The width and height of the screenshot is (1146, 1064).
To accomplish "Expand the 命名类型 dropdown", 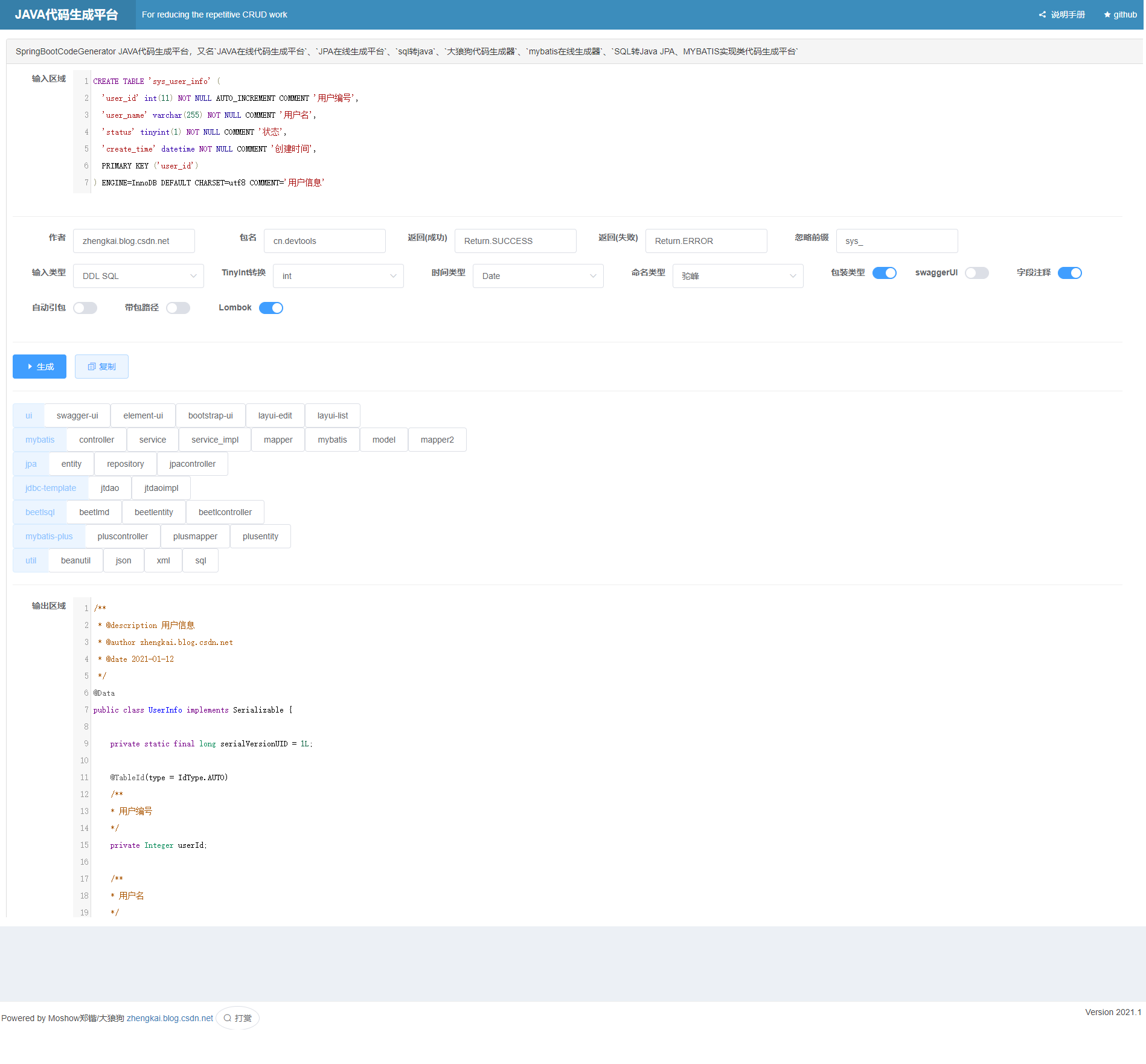I will coord(738,276).
